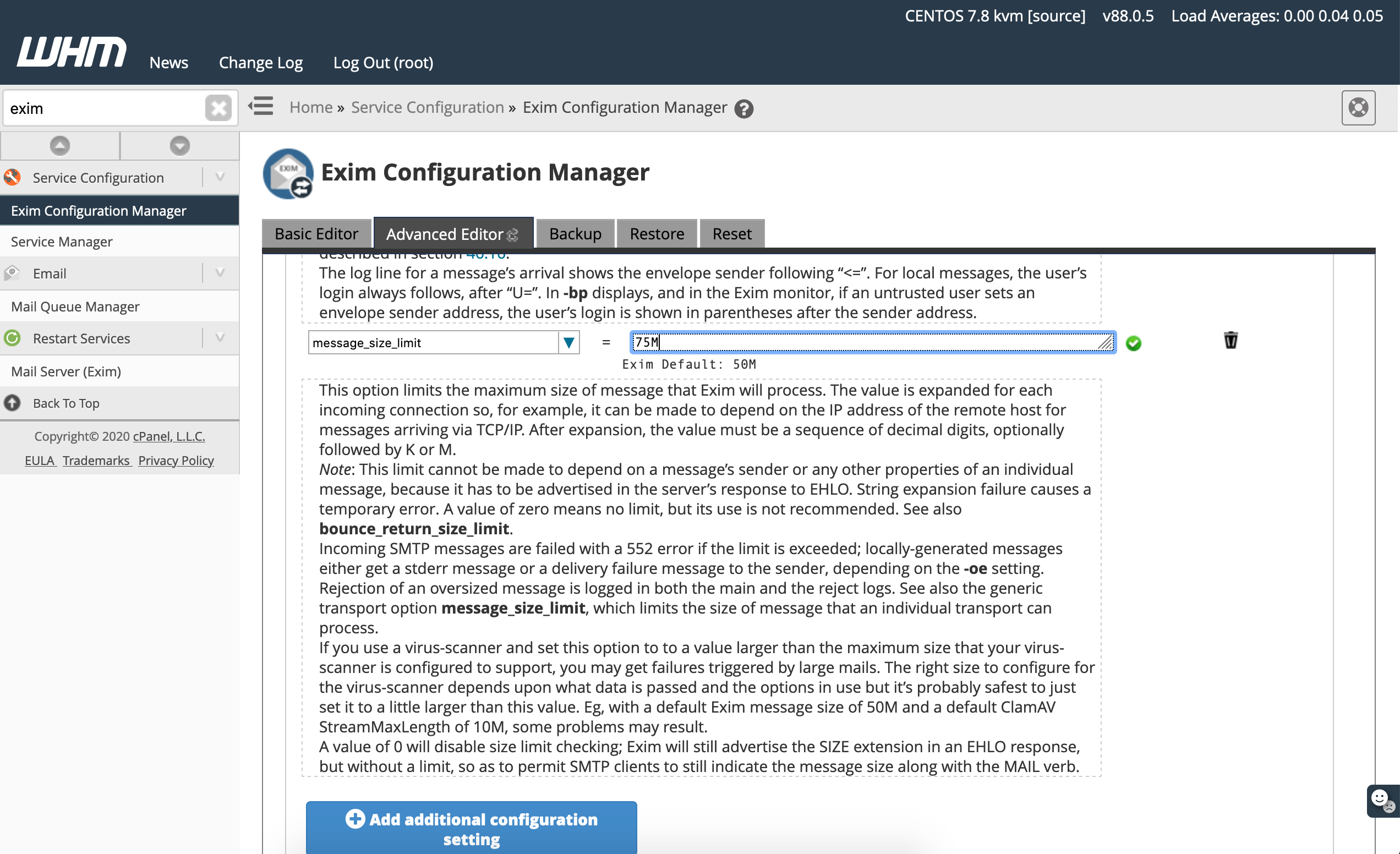The image size is (1400, 854).
Task: Select the Basic Editor tab
Action: [316, 234]
